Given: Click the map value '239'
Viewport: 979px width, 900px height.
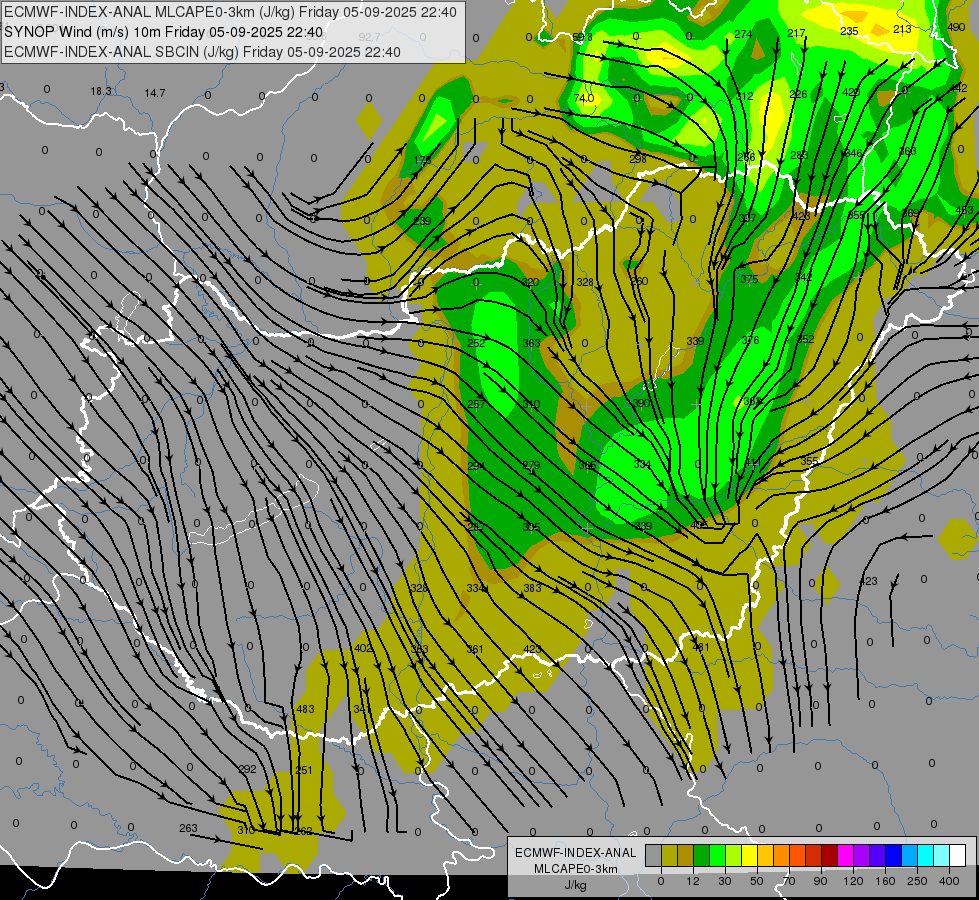Looking at the screenshot, I should (x=422, y=221).
